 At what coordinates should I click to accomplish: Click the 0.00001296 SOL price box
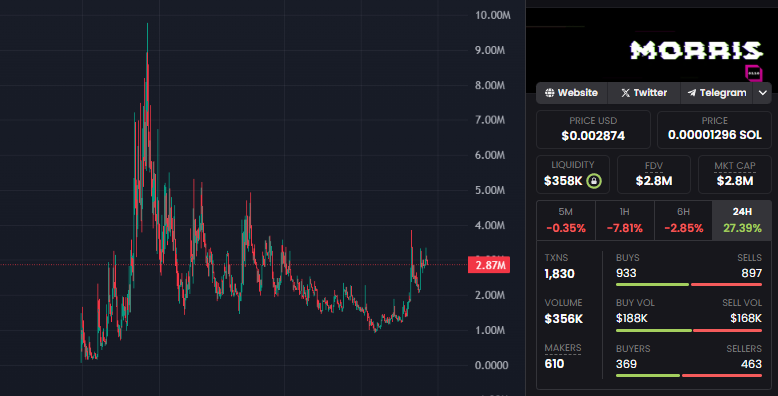point(714,130)
